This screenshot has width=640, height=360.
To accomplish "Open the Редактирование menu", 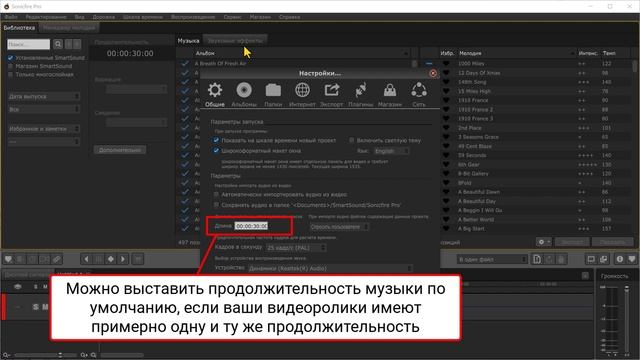I will point(46,17).
